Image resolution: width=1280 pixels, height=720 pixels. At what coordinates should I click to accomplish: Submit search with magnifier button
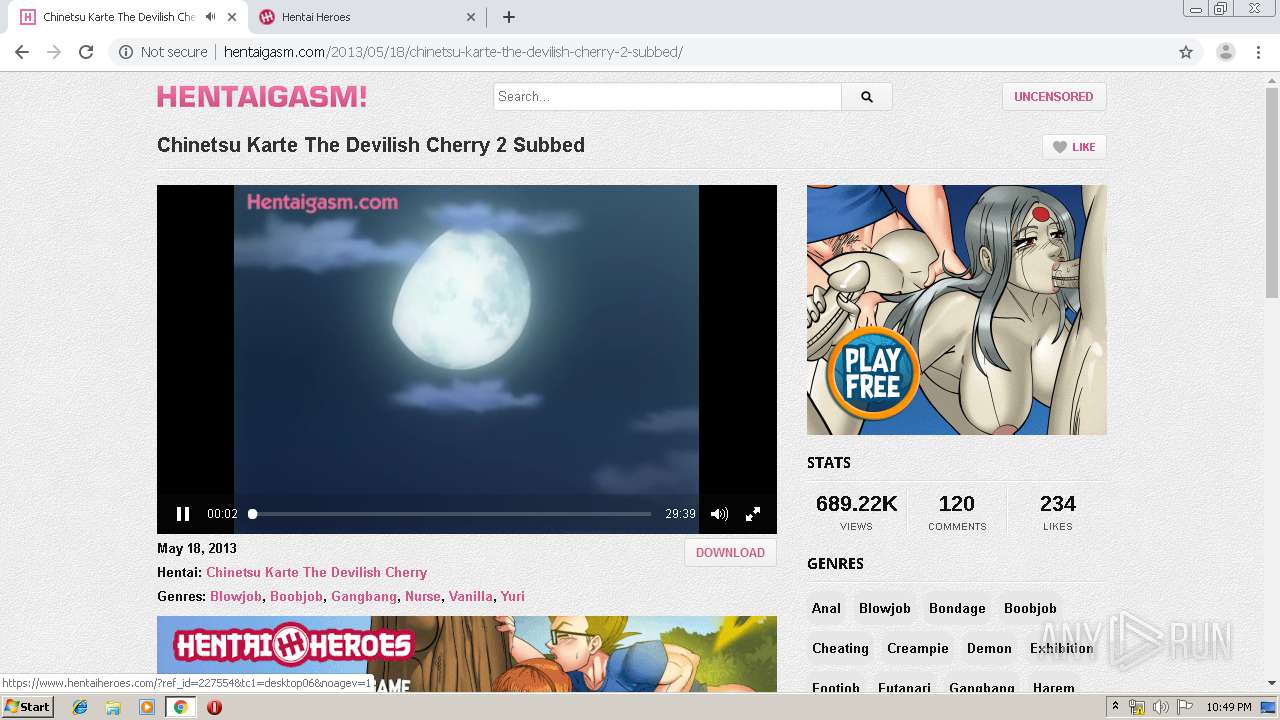click(x=867, y=96)
